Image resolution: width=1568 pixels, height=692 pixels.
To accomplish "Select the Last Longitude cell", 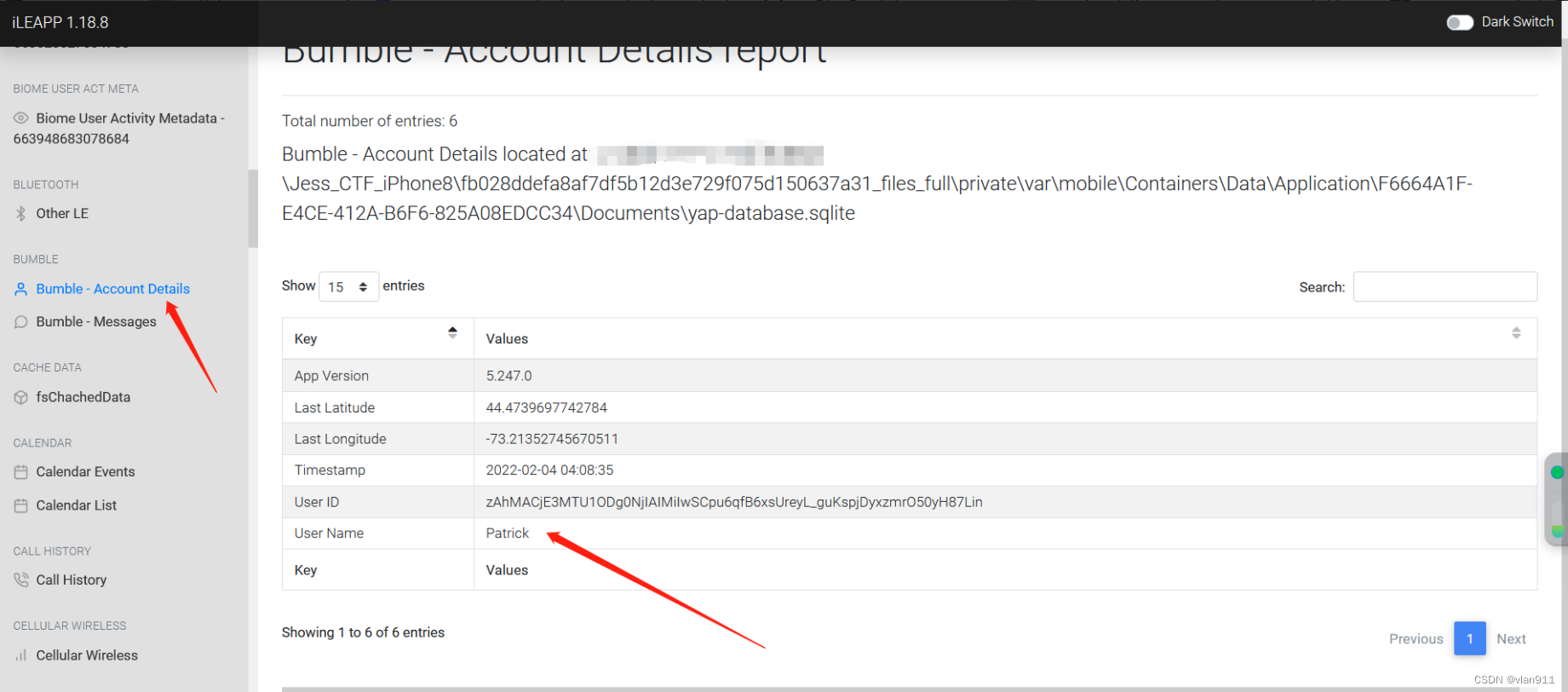I will pyautogui.click(x=378, y=439).
